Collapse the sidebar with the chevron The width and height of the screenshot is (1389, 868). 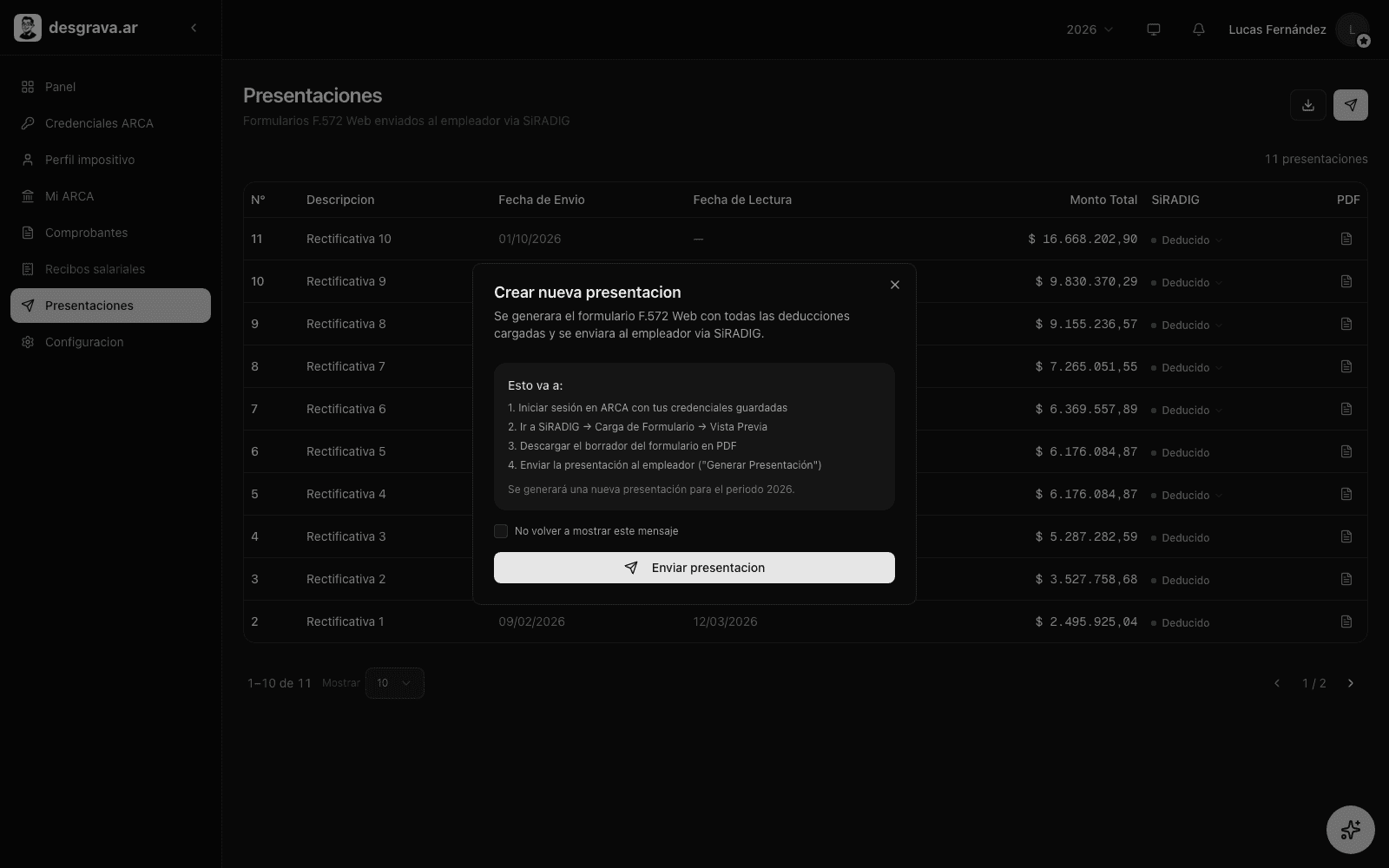click(x=194, y=28)
